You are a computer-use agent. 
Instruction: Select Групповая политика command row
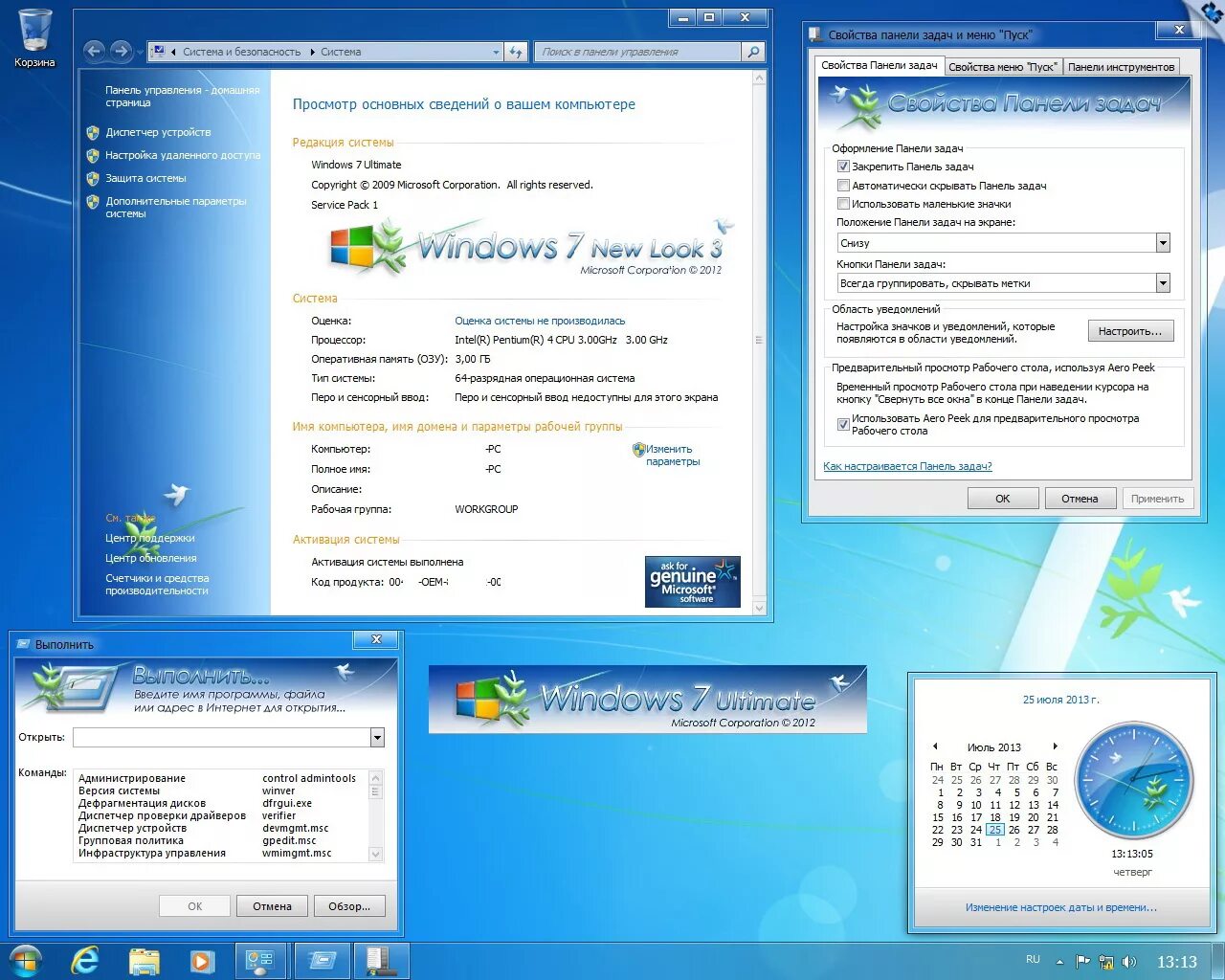pyautogui.click(x=220, y=840)
